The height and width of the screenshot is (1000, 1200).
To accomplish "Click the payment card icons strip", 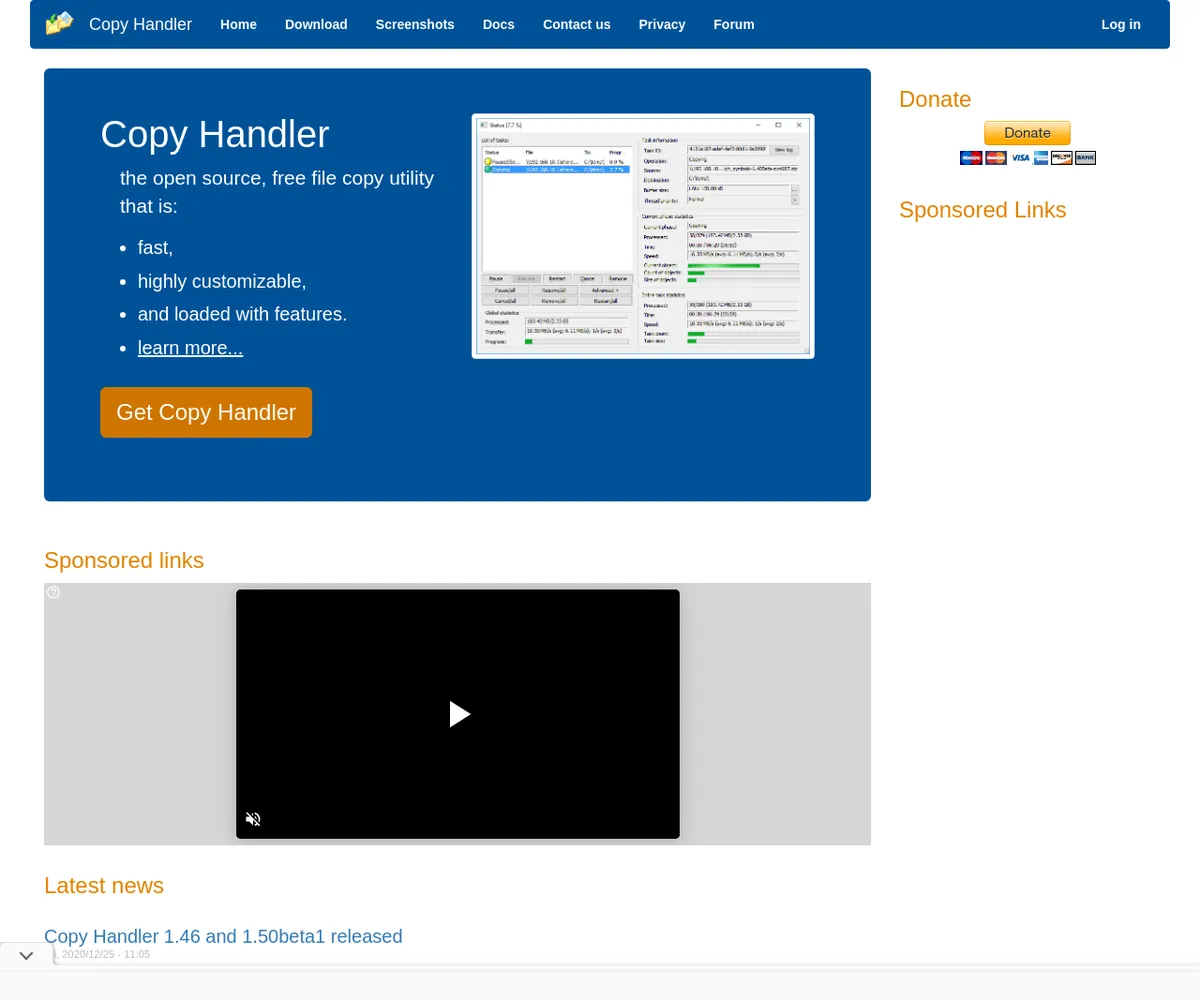I will point(1027,158).
